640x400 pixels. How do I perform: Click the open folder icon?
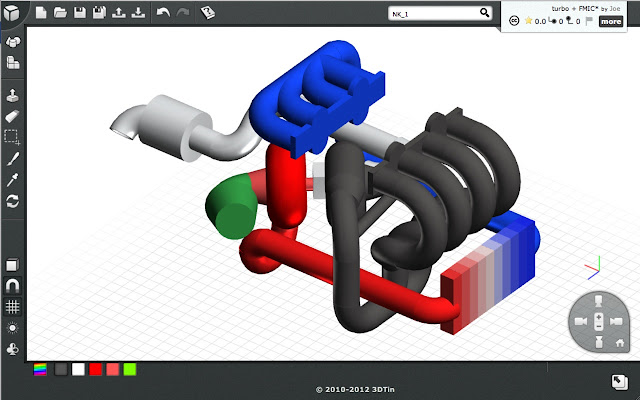[60, 13]
